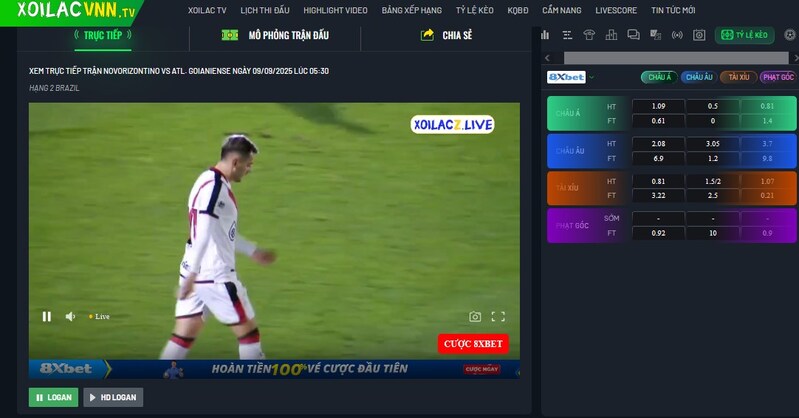Screen dimensions: 799x418
Task: Enter fullscreen video mode
Action: [x=498, y=317]
